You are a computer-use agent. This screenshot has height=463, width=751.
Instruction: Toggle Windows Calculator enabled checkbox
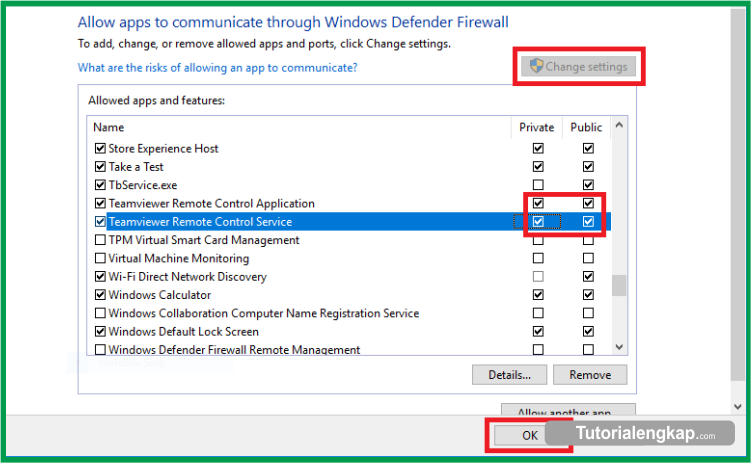point(100,295)
